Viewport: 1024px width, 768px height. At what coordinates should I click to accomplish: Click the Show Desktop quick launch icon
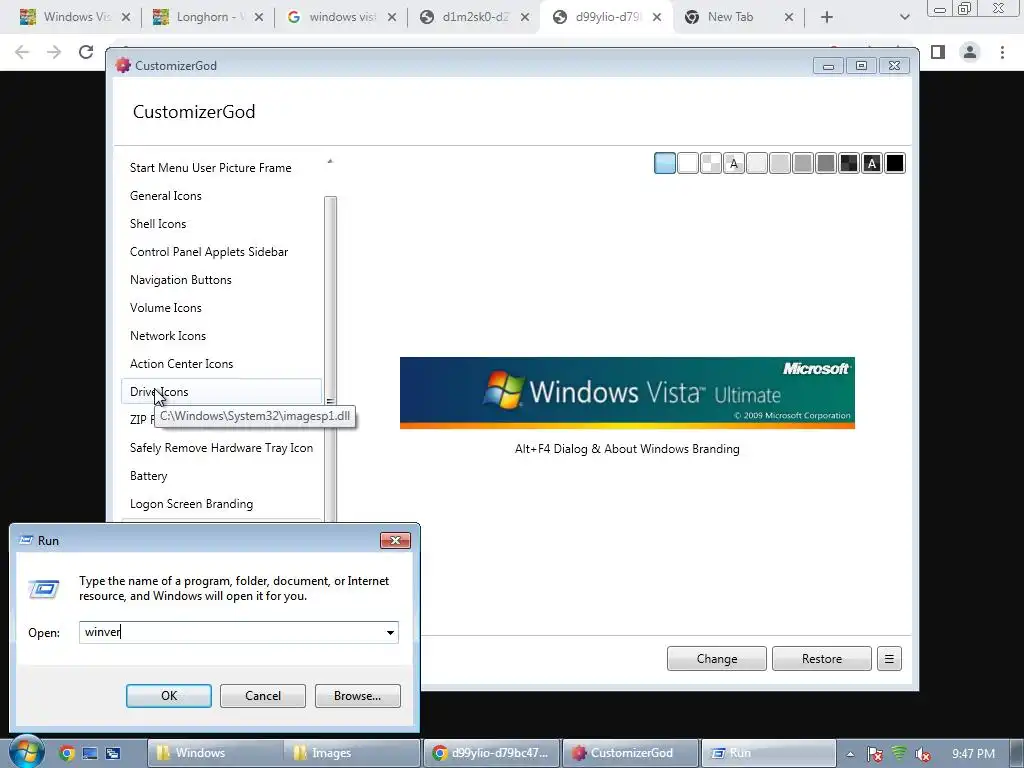coord(89,754)
